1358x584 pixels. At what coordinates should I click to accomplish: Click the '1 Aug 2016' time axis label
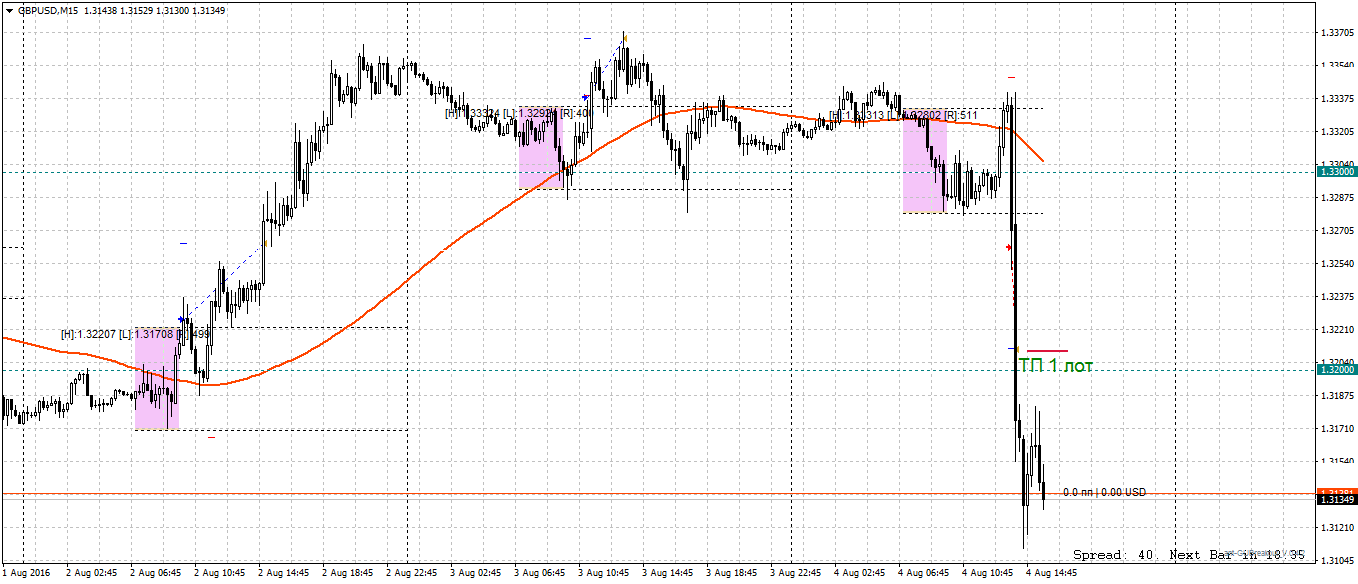[27, 573]
